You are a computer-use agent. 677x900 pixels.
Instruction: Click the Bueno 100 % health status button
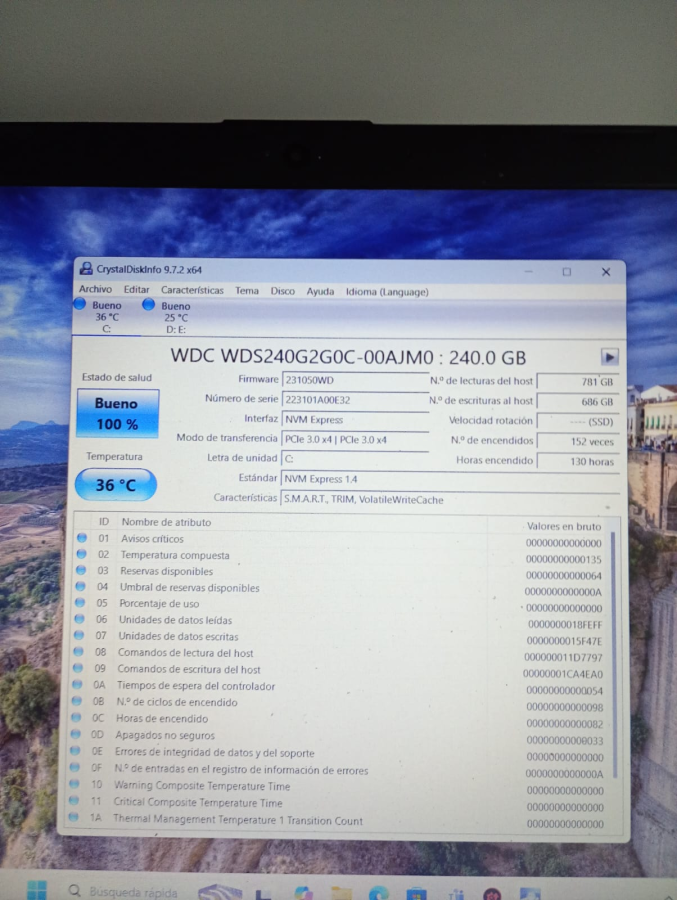[x=116, y=414]
